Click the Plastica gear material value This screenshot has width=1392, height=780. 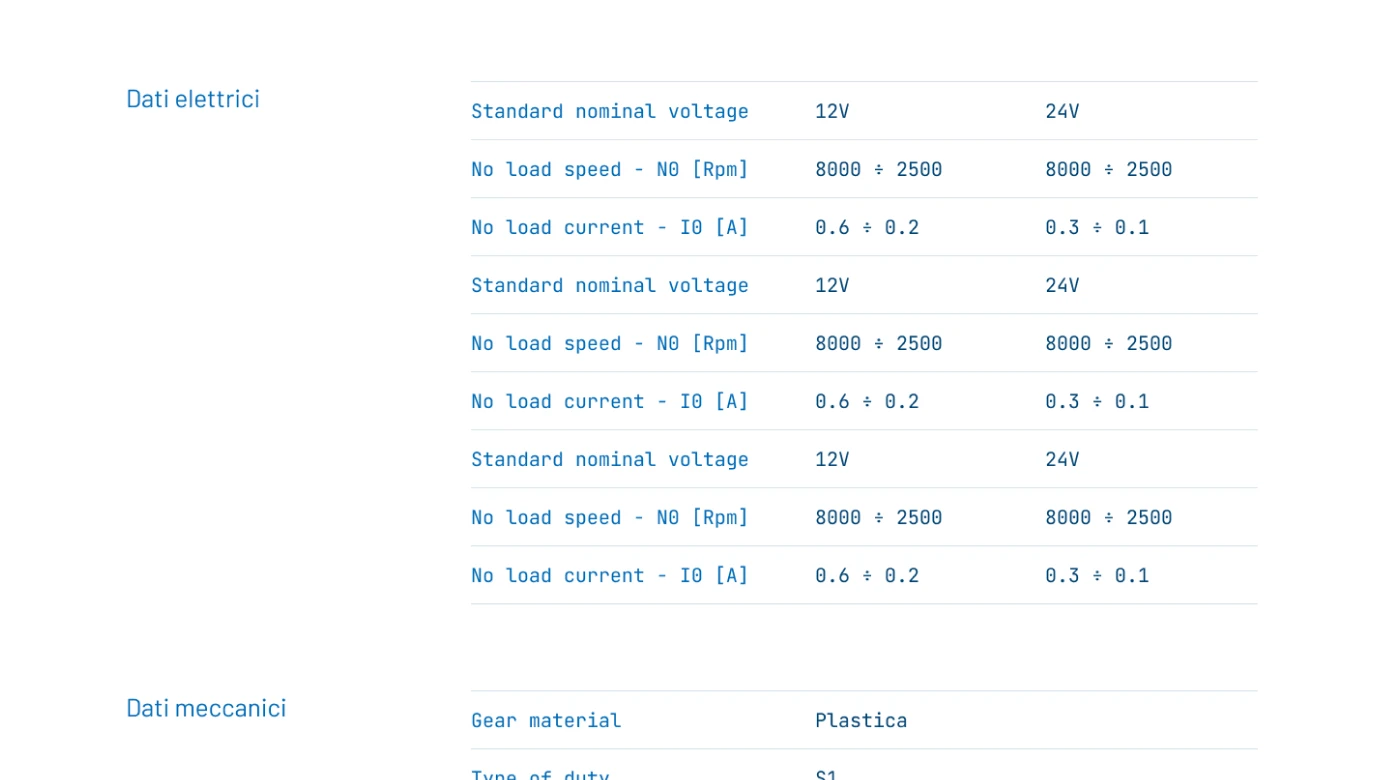861,720
